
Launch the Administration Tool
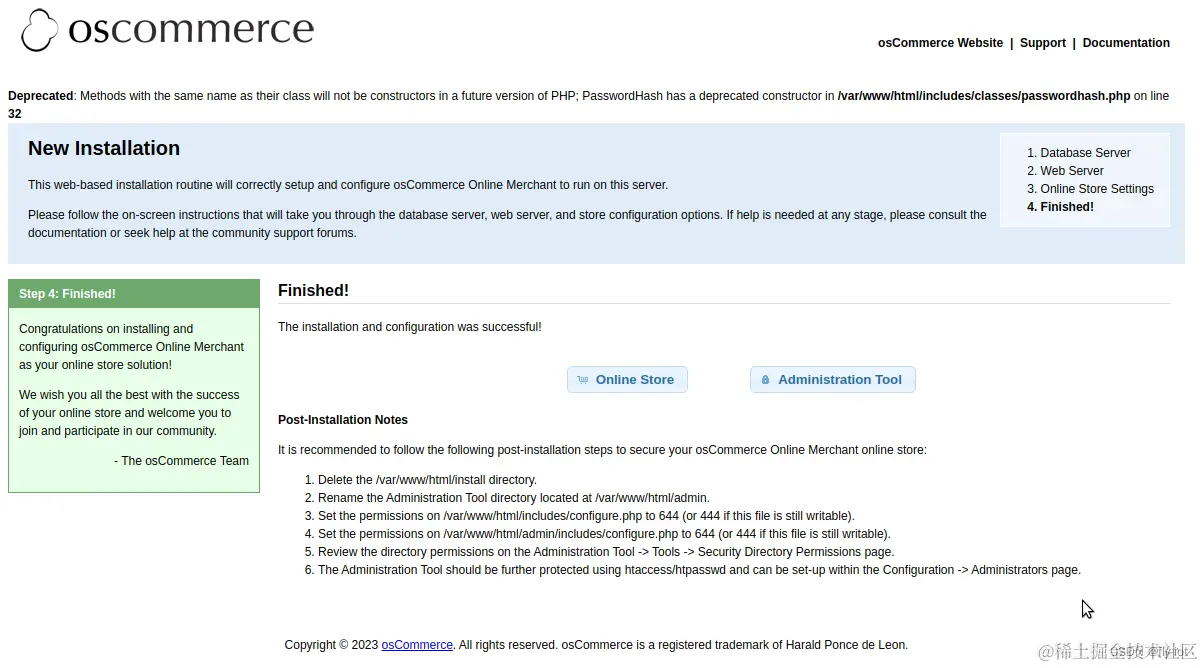click(x=832, y=380)
